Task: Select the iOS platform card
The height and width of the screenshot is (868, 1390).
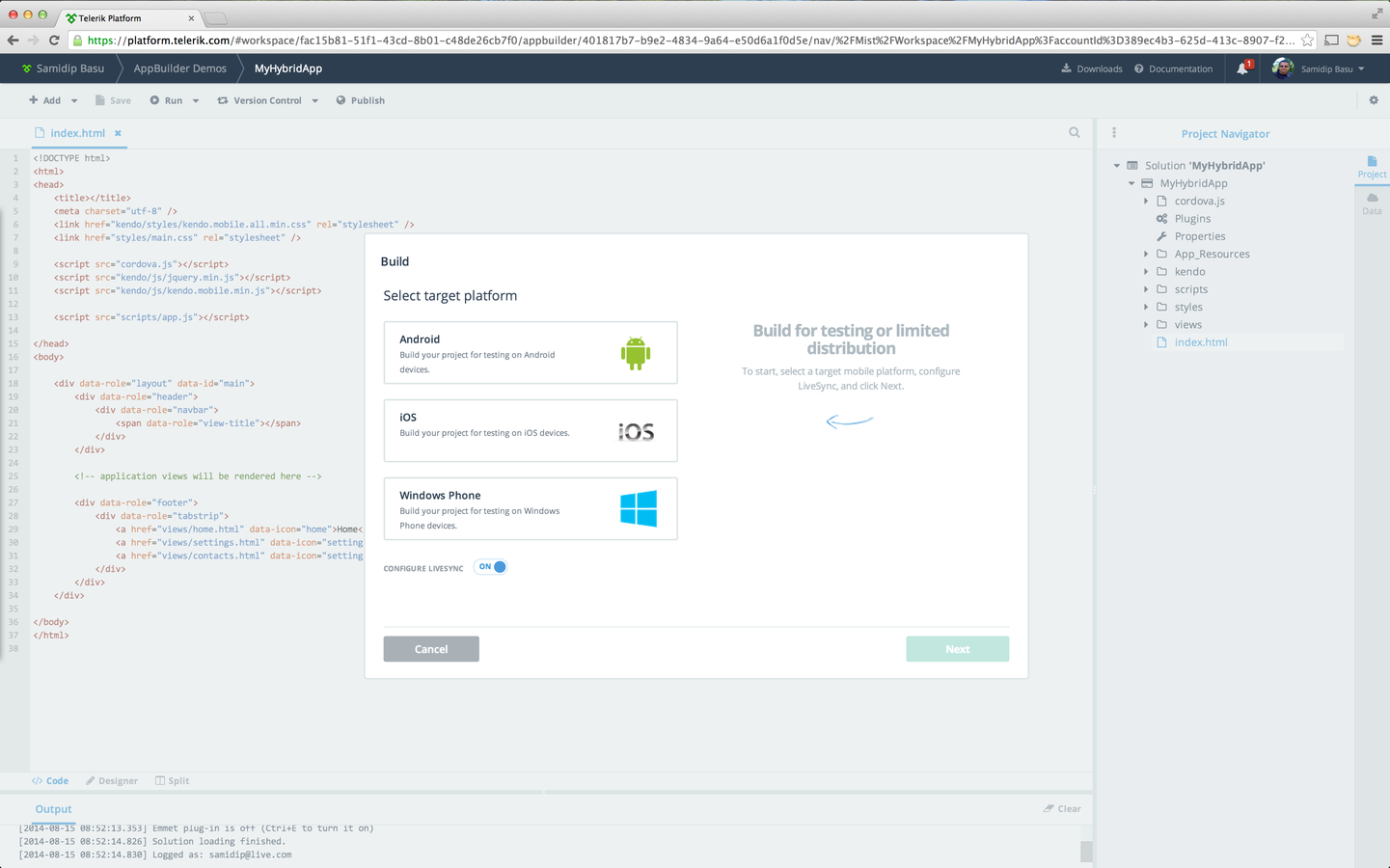Action: pyautogui.click(x=531, y=431)
